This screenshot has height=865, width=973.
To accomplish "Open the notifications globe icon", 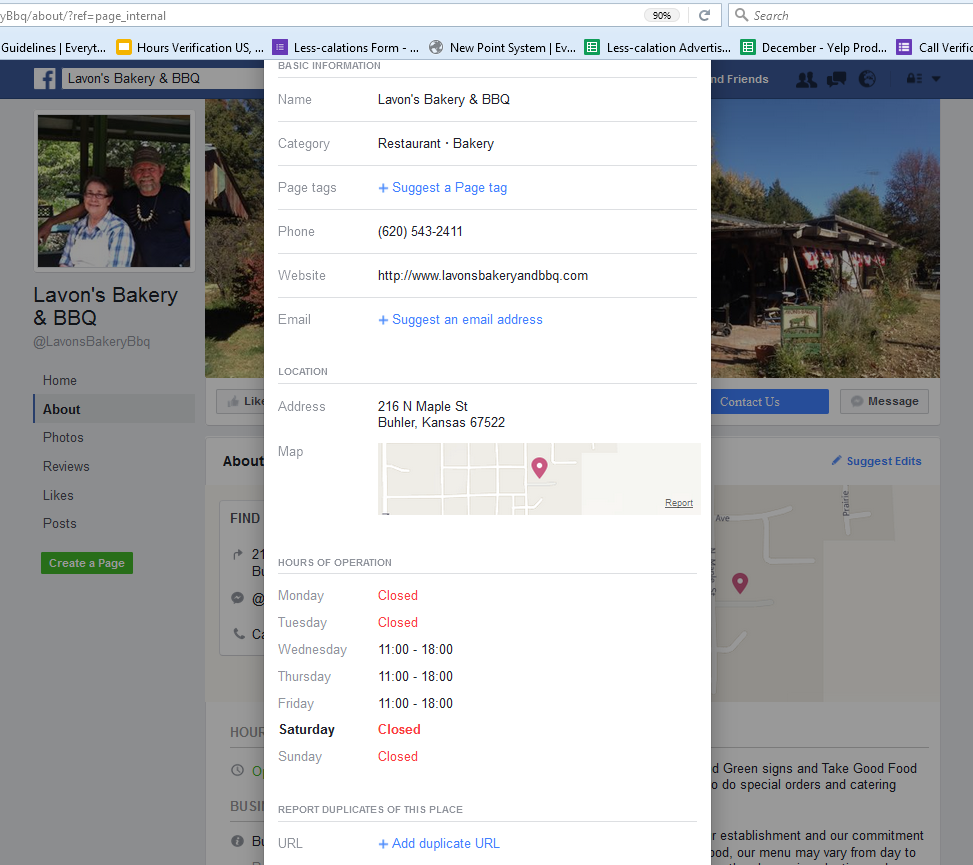I will [x=867, y=79].
